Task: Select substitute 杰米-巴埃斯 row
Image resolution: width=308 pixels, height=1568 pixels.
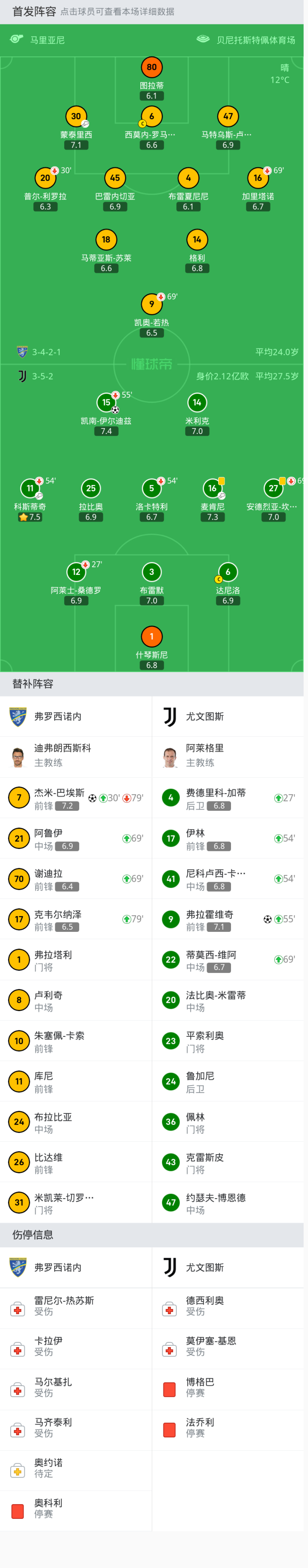Action: [x=75, y=797]
